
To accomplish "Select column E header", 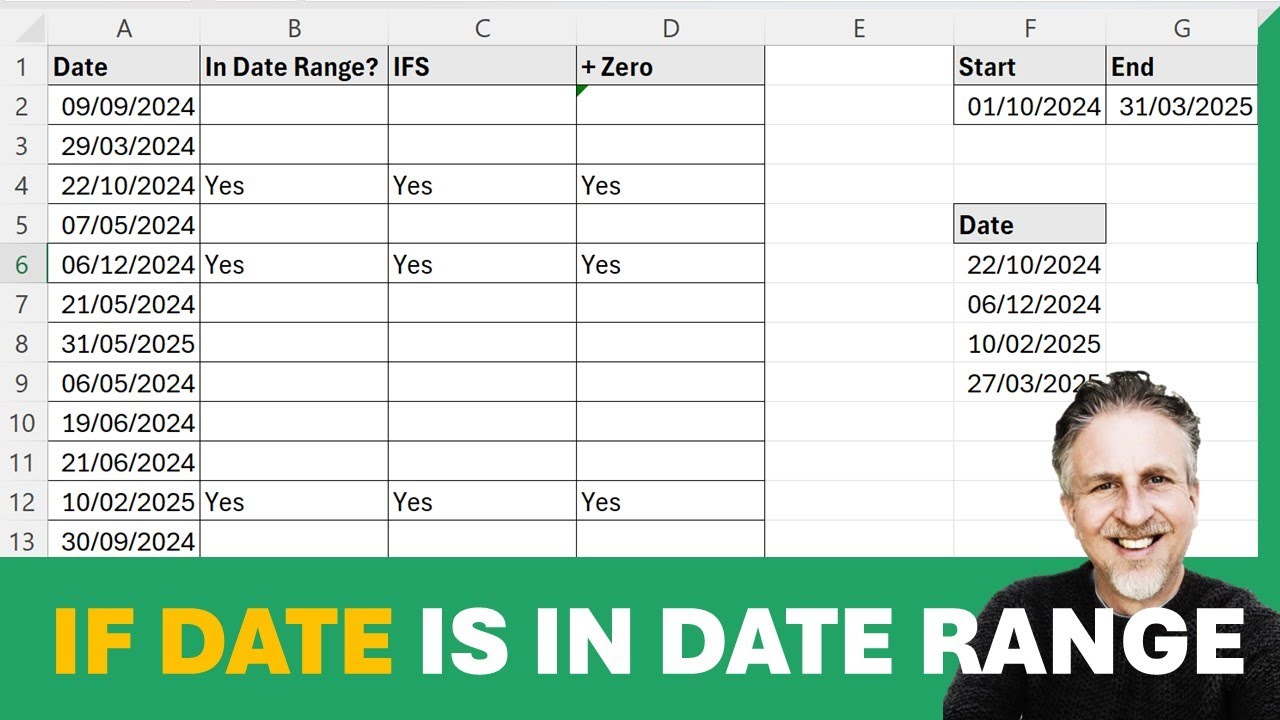I will (859, 29).
